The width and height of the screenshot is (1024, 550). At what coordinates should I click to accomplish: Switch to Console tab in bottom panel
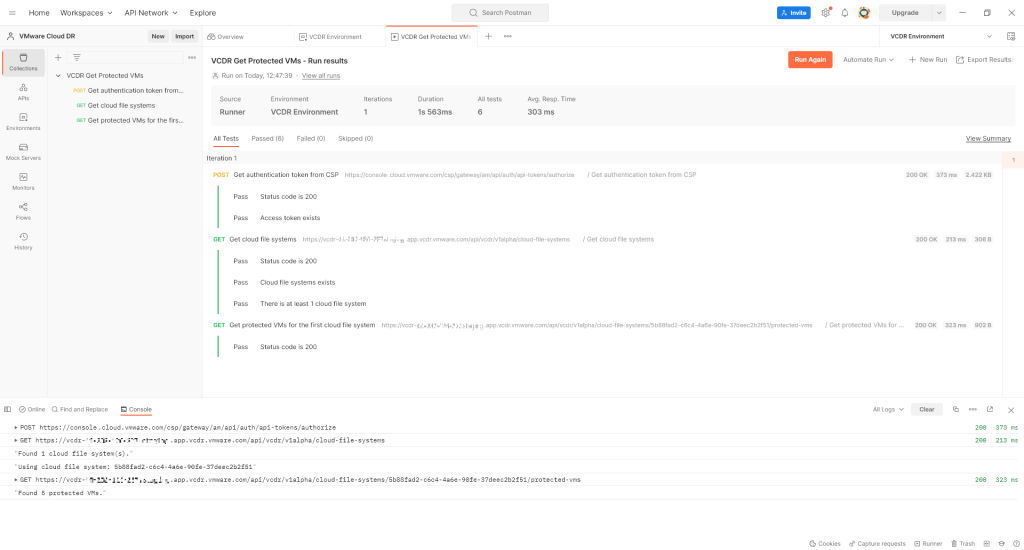(x=136, y=410)
